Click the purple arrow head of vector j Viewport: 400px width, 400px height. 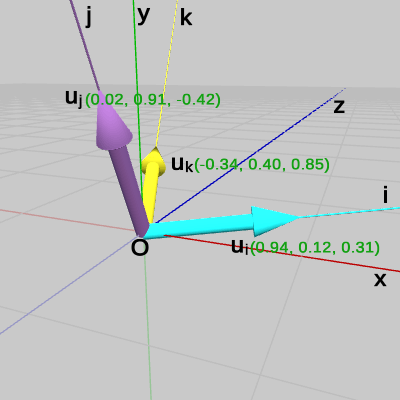(112, 122)
